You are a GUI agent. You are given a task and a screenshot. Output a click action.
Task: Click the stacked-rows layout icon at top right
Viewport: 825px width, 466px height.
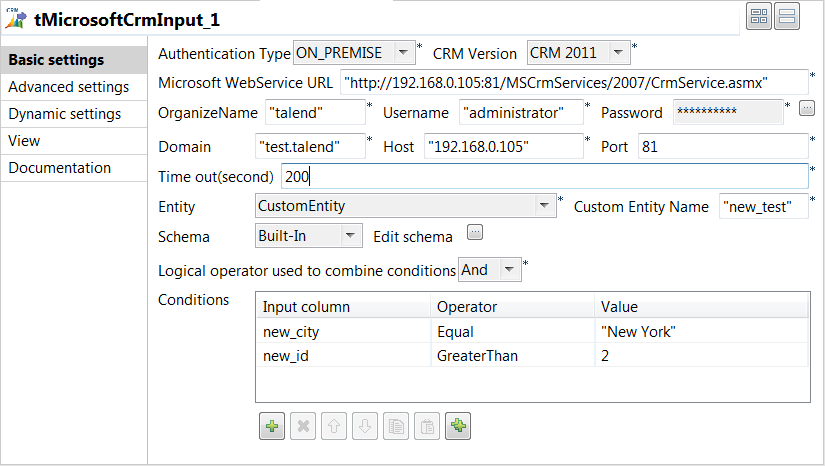coord(786,16)
